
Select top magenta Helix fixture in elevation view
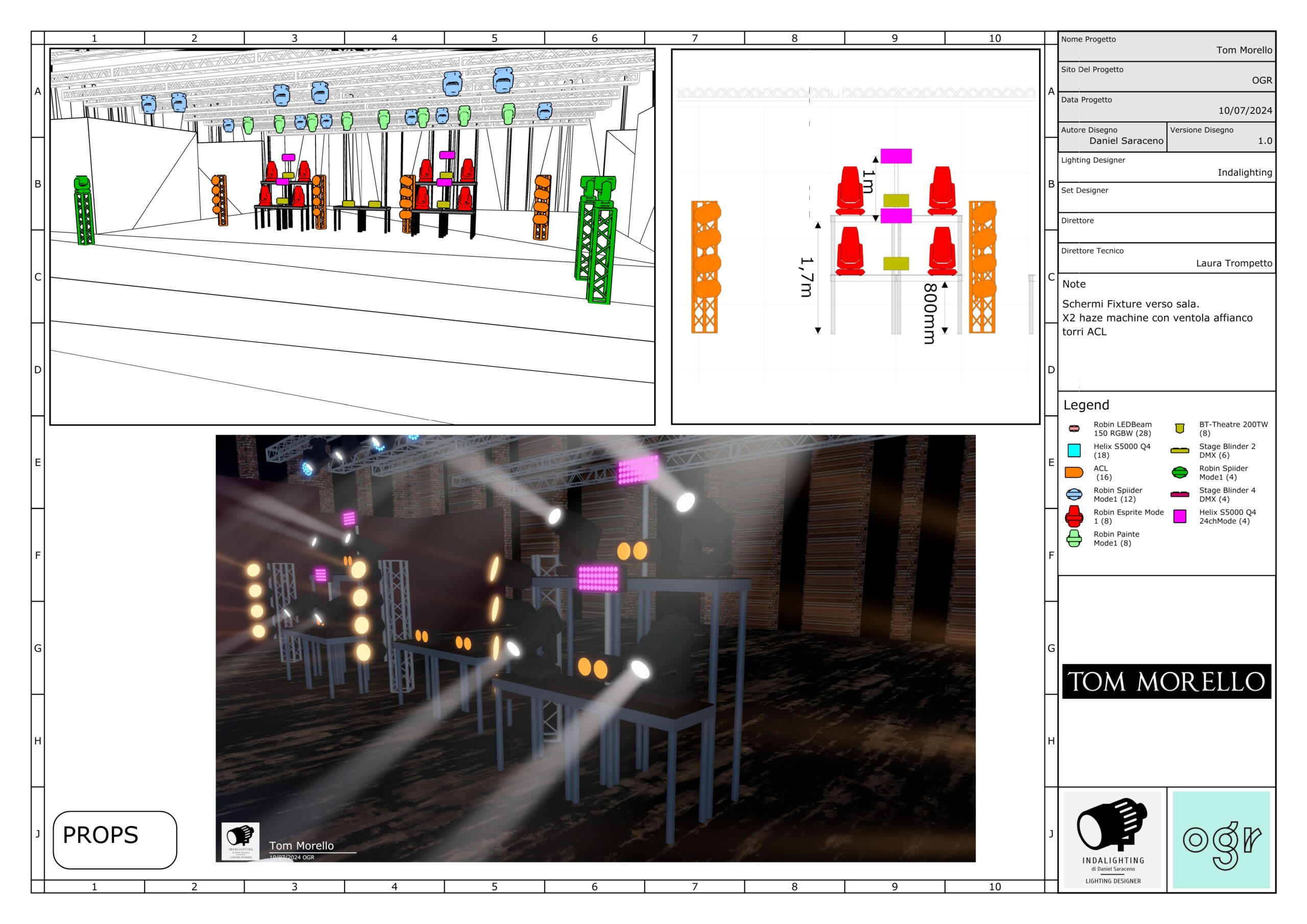[x=895, y=156]
